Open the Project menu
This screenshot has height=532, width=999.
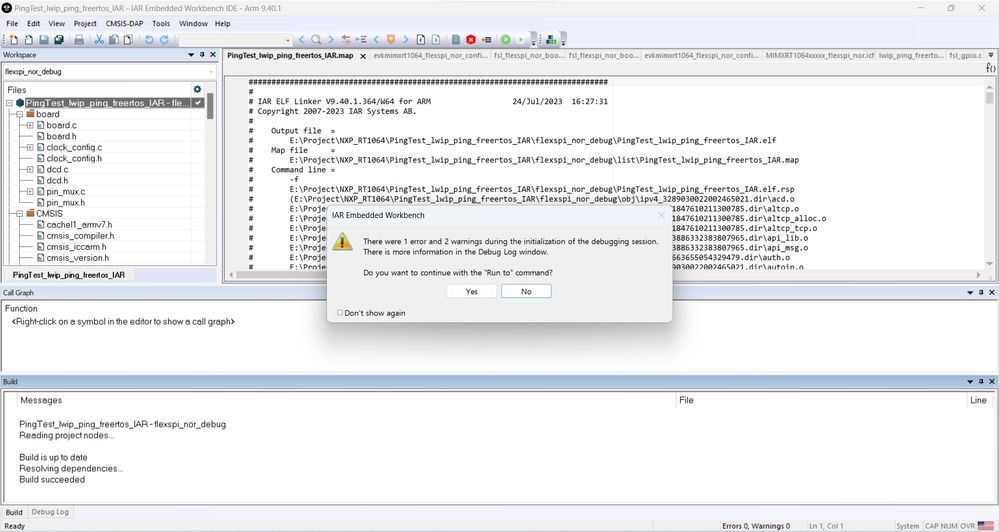85,24
